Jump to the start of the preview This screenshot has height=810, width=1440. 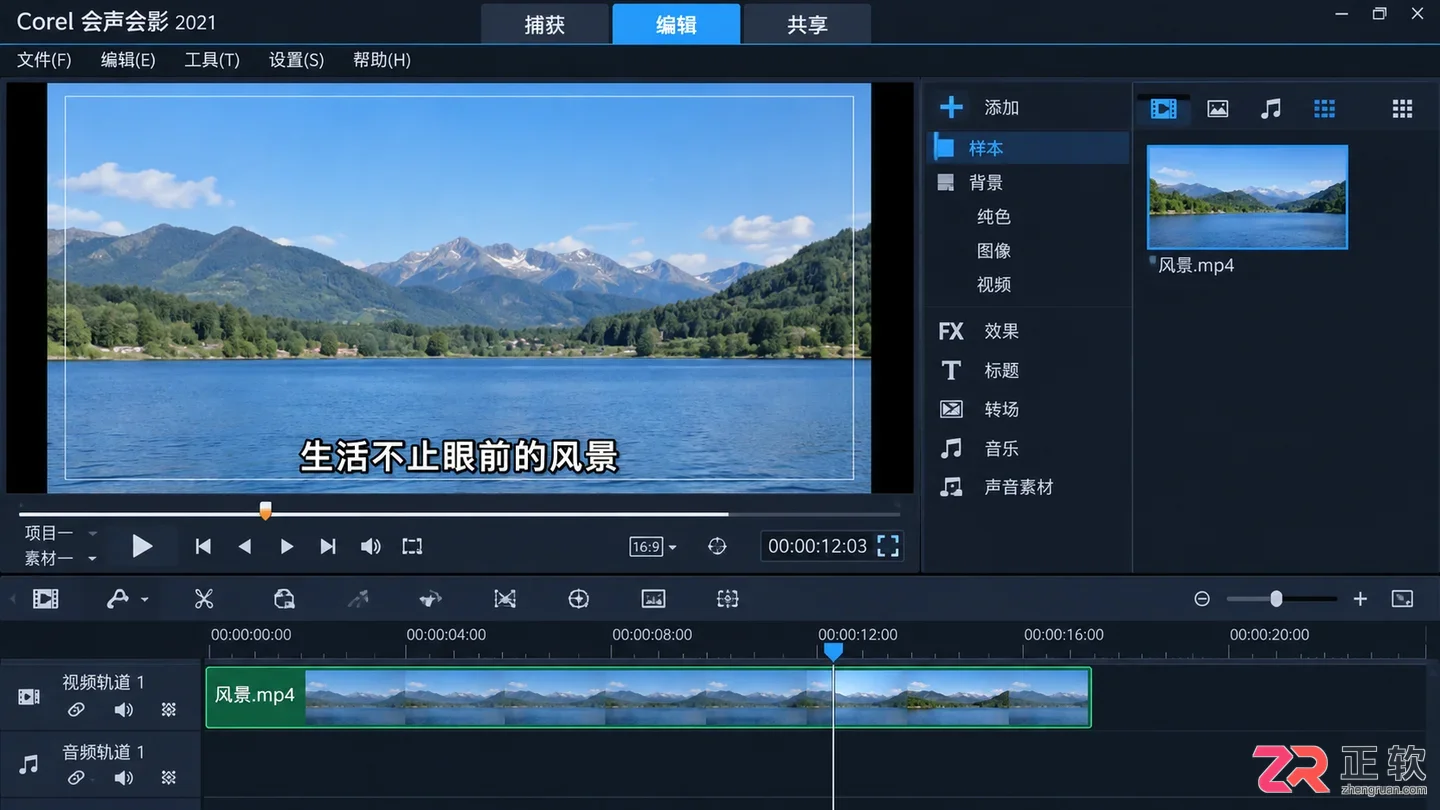(203, 546)
